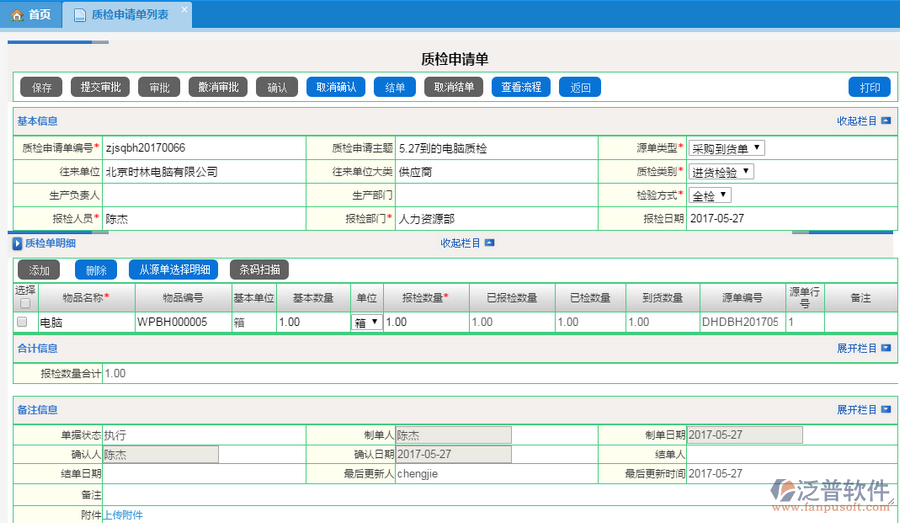Check the select-all checkbox in table header
Image resolution: width=900 pixels, height=523 pixels.
[25, 303]
